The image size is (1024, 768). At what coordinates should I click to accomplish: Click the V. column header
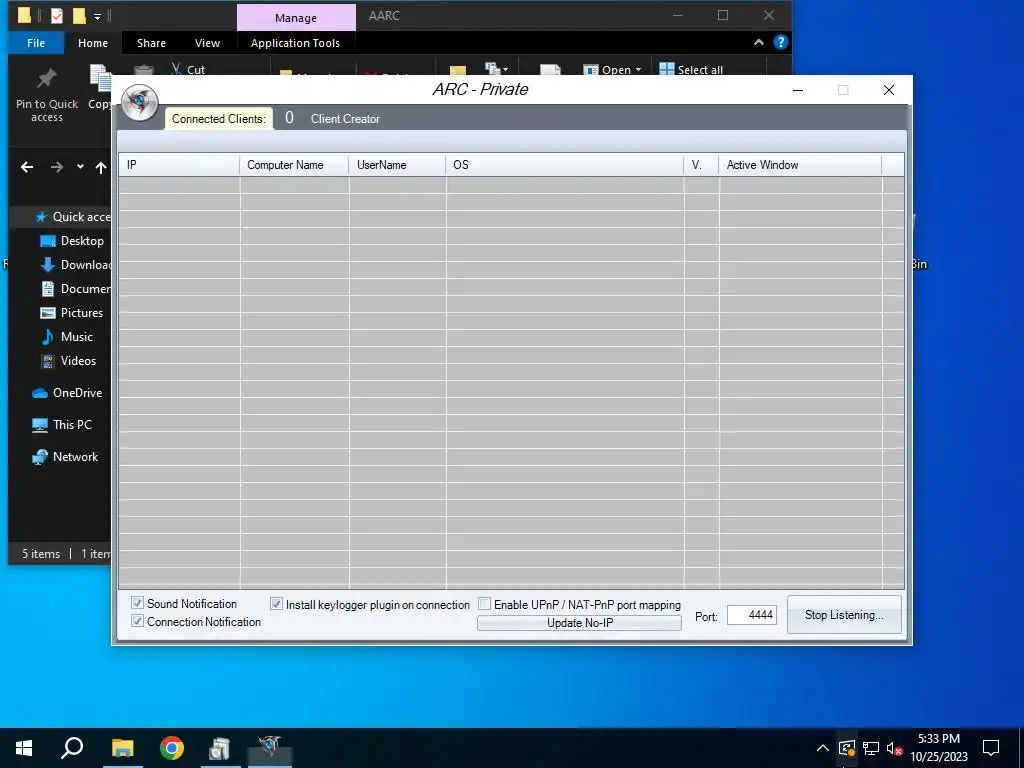tap(701, 165)
